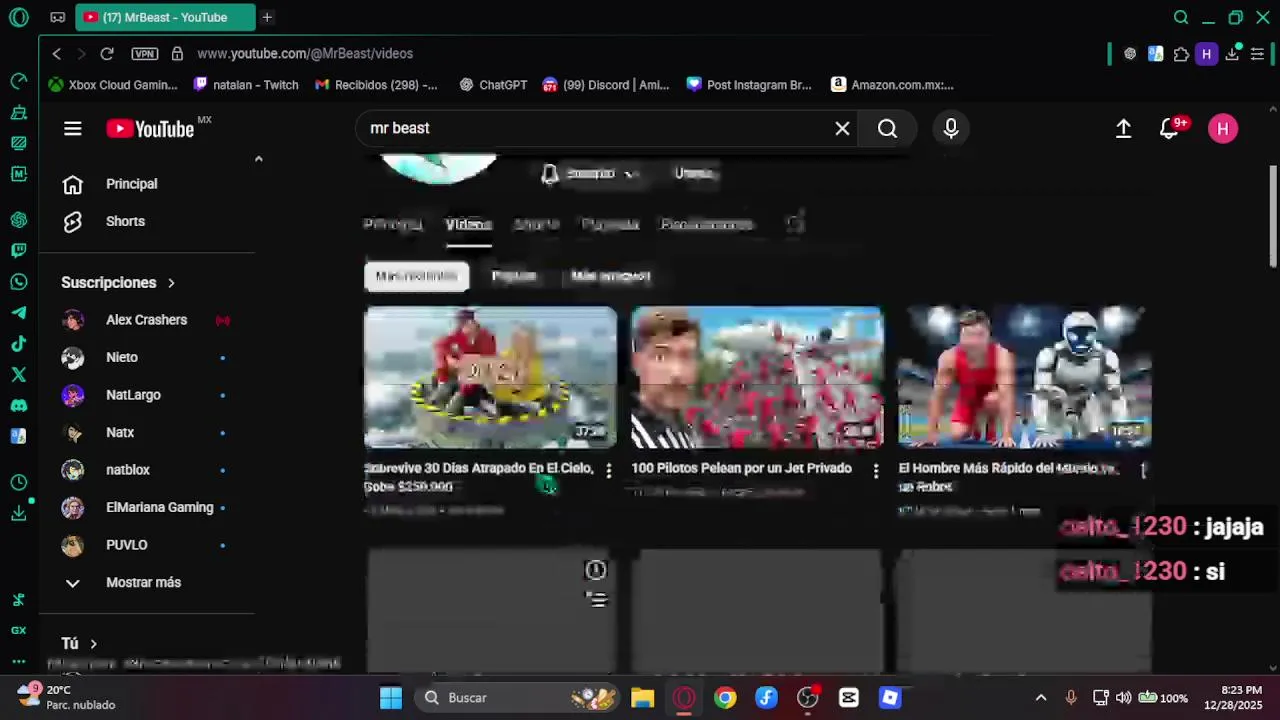Viewport: 1280px width, 720px height.
Task: Open natblox subscription channel
Action: [x=128, y=470]
